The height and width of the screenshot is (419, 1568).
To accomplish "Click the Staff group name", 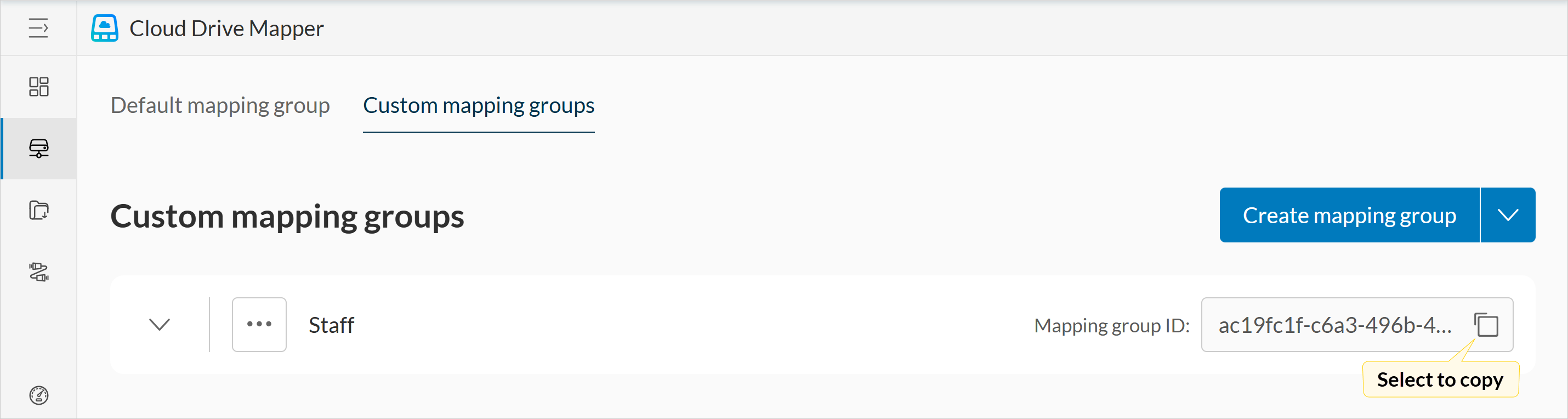I will pyautogui.click(x=331, y=325).
